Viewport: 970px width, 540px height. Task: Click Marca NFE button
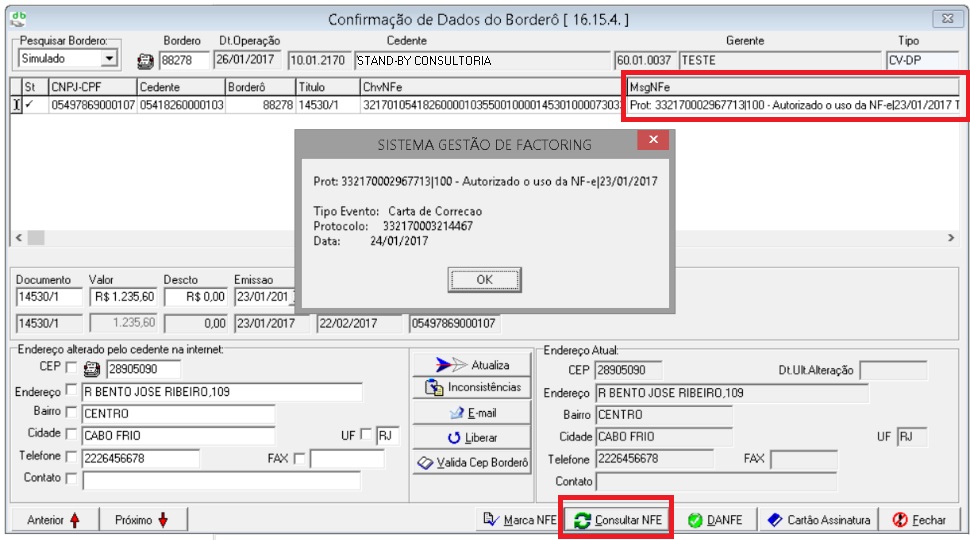pos(519,520)
